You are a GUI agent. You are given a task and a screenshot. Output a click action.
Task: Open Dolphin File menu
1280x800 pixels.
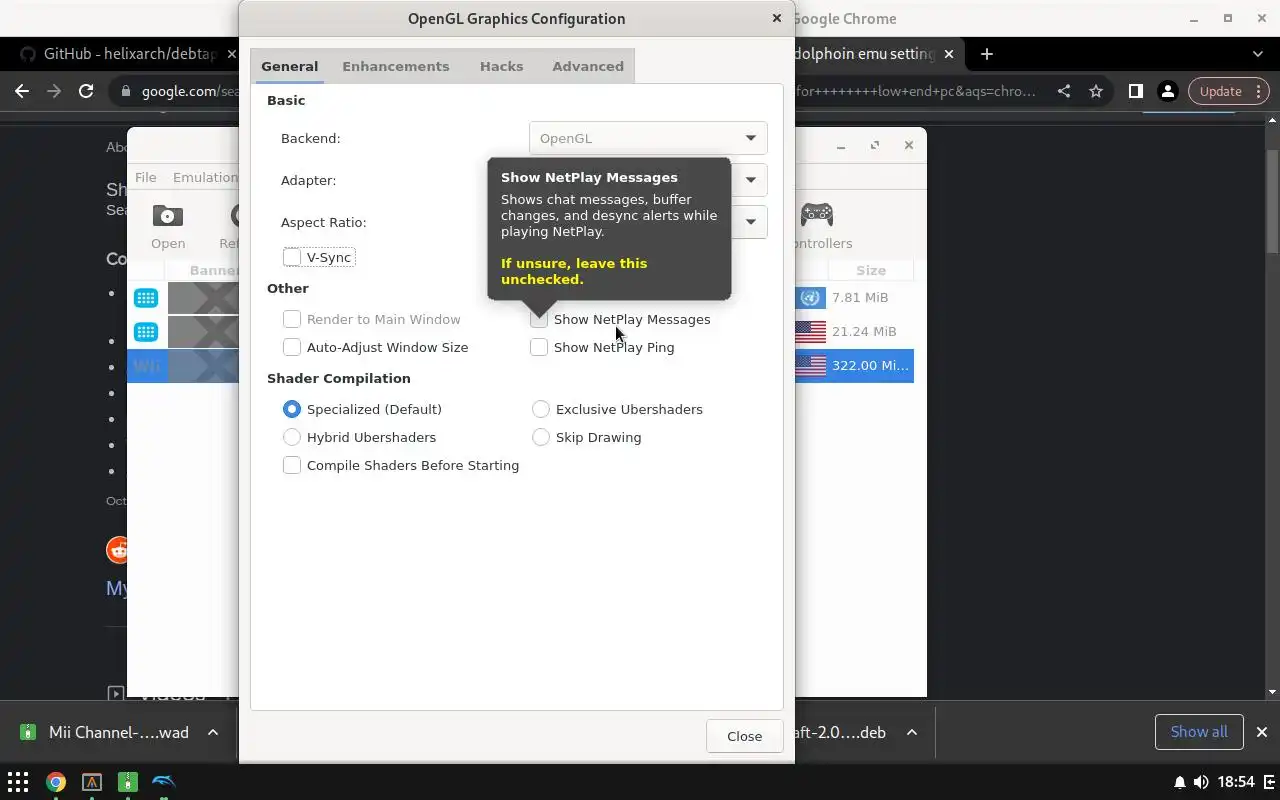(x=146, y=177)
